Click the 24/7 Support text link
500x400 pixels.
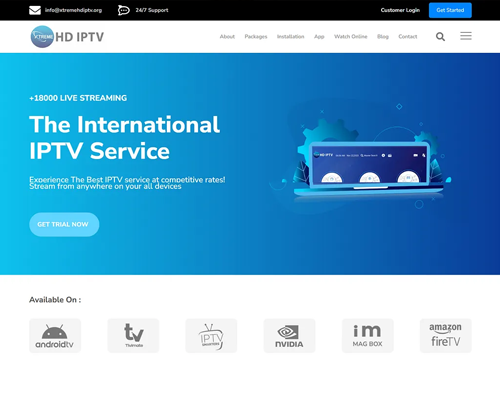[x=152, y=10]
